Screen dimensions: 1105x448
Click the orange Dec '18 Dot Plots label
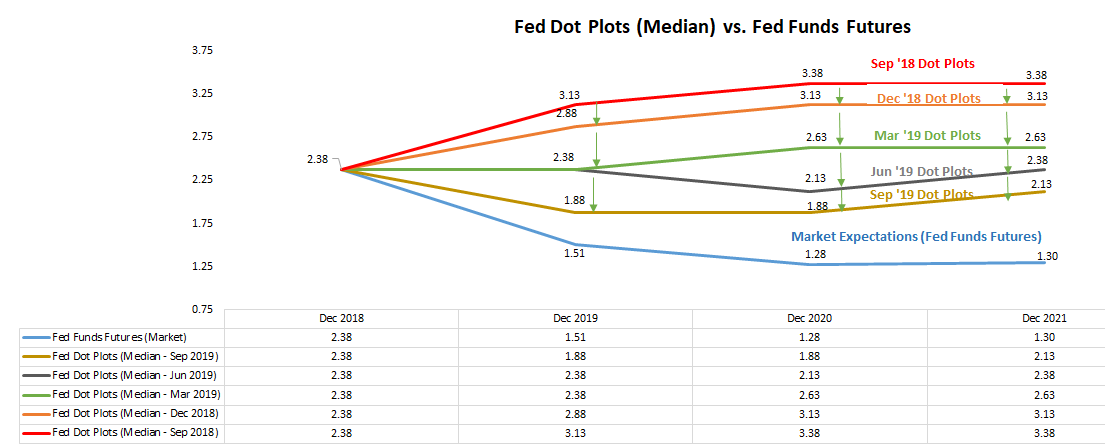coord(927,99)
